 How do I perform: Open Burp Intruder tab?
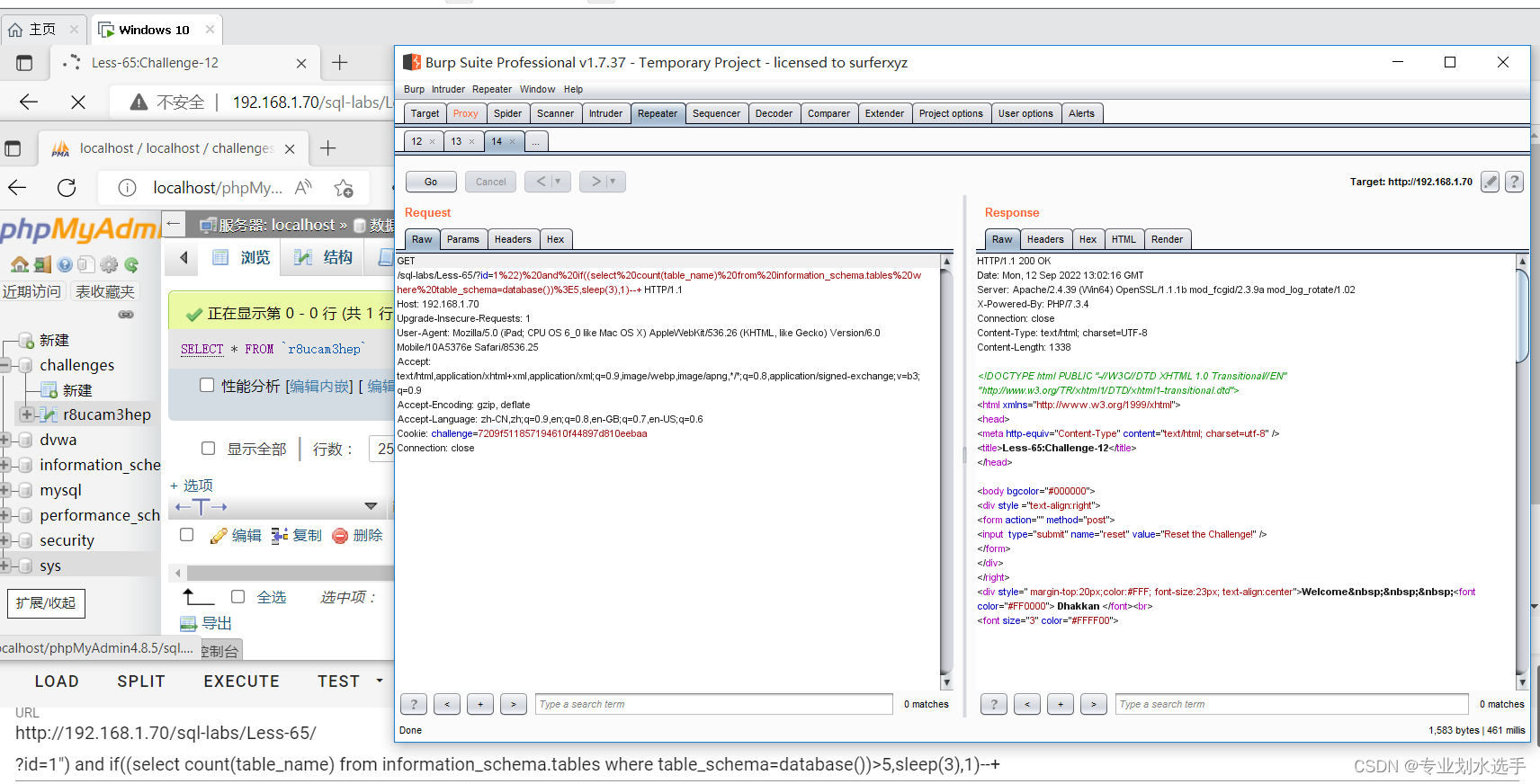605,113
